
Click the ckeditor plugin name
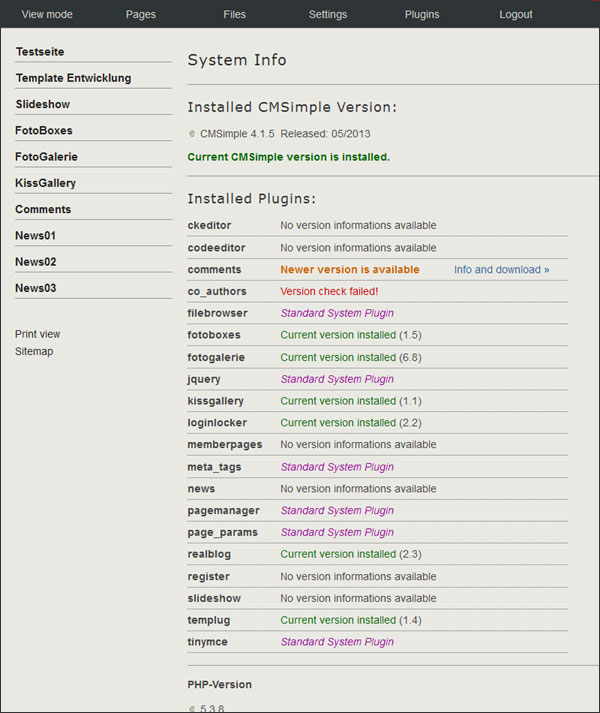(x=209, y=226)
